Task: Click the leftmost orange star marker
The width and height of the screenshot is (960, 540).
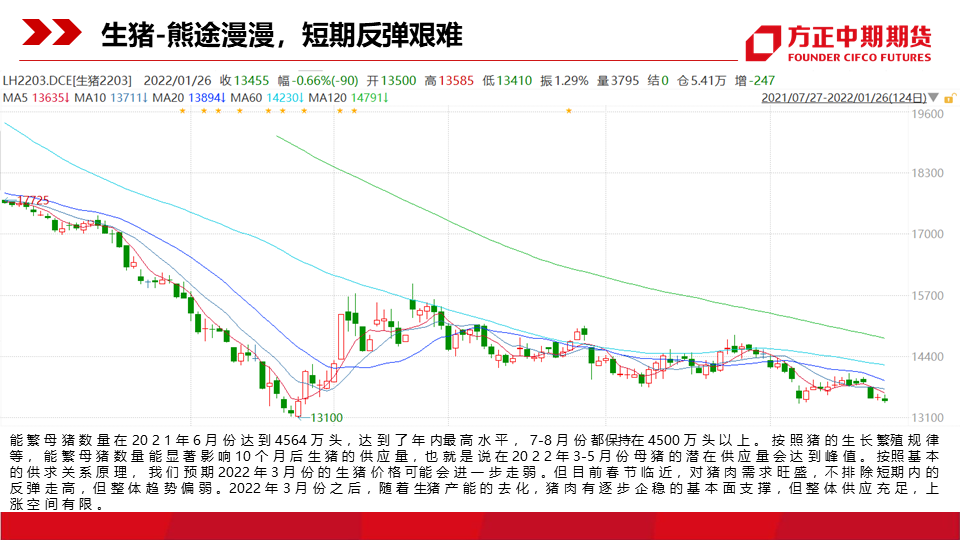Action: 182,111
